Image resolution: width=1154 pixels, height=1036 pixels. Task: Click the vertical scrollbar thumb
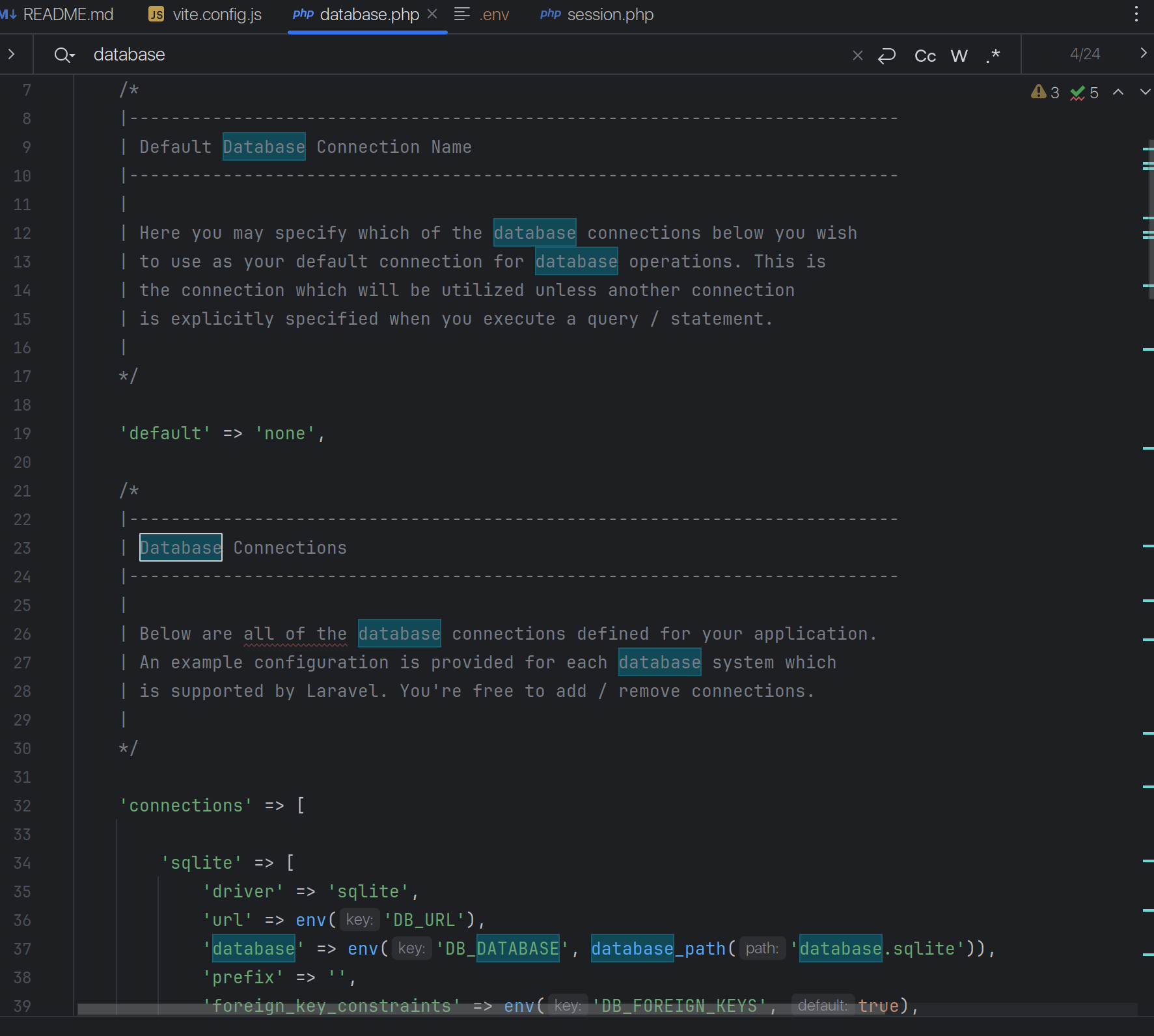click(x=1150, y=219)
